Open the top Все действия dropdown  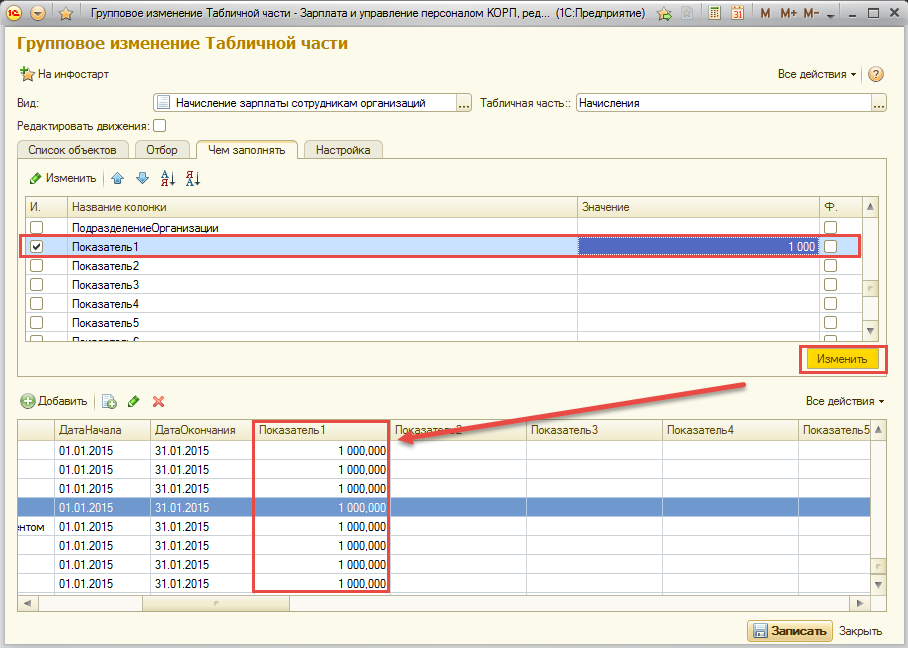coord(816,74)
